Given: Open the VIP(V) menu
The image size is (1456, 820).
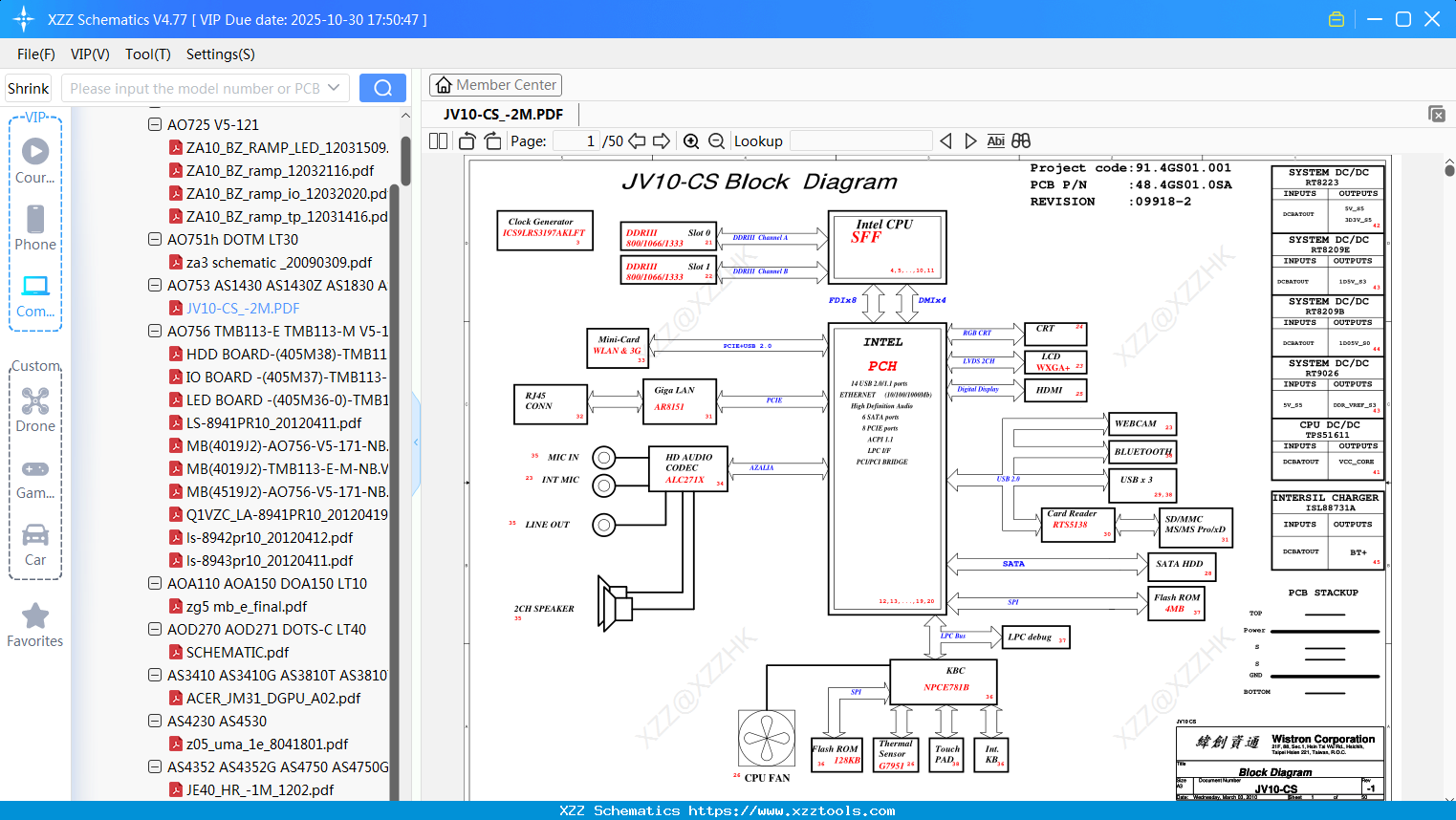Looking at the screenshot, I should coord(90,54).
